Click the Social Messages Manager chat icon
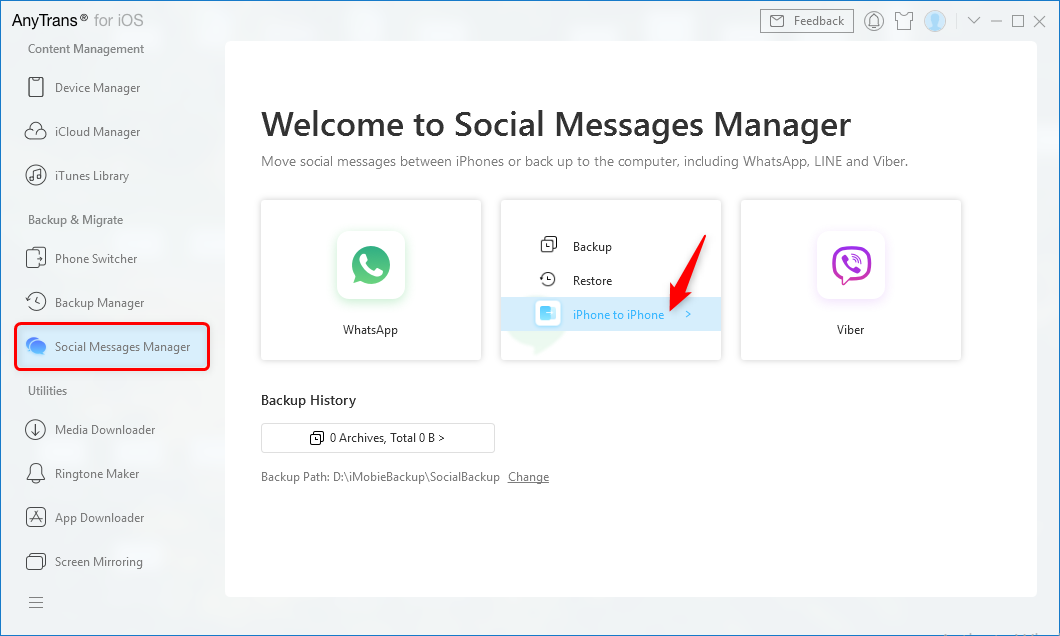This screenshot has width=1060, height=636. (x=36, y=346)
